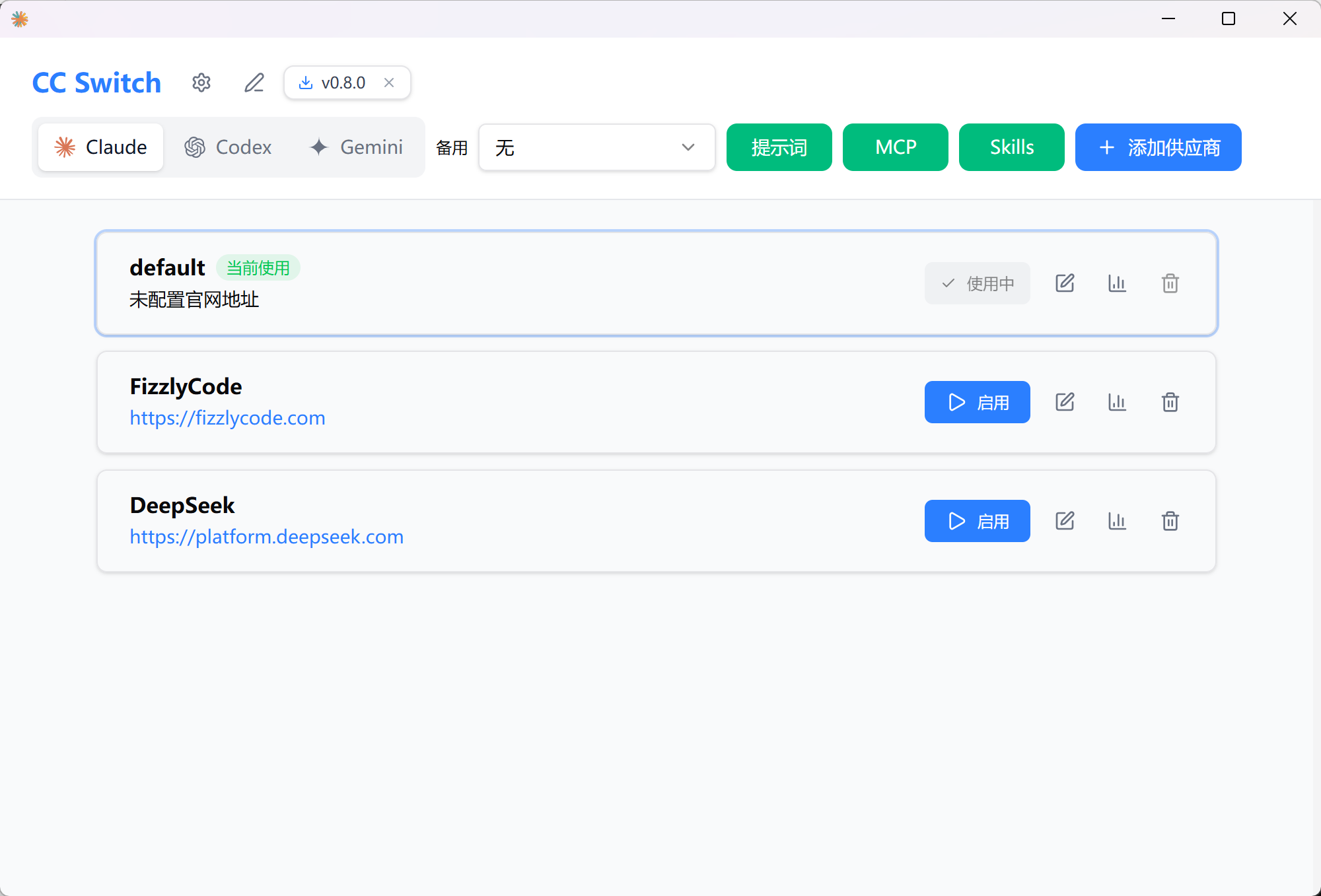Edit the FizzlyCode provider entry
This screenshot has height=896, width=1321.
coord(1065,402)
